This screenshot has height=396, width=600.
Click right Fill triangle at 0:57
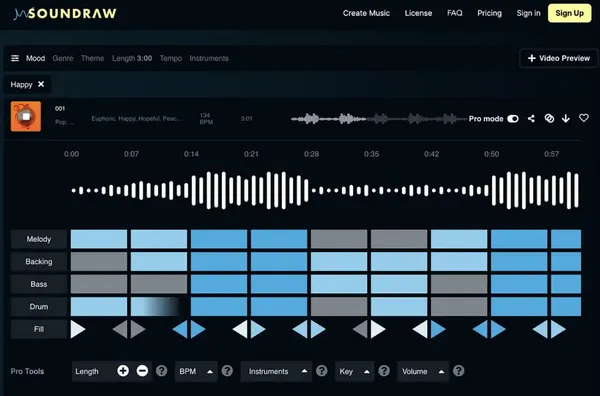point(558,329)
